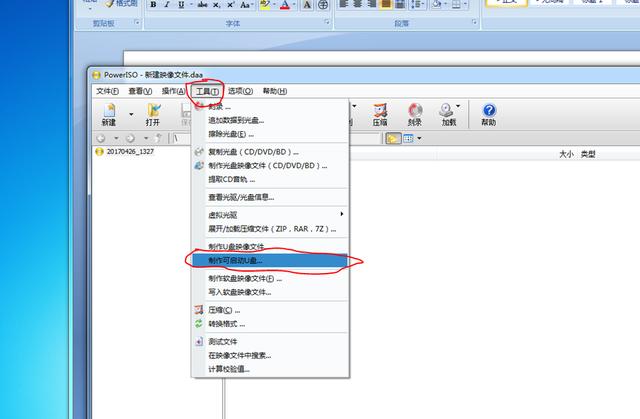
Task: Open the 选项(O) menu
Action: pyautogui.click(x=241, y=91)
